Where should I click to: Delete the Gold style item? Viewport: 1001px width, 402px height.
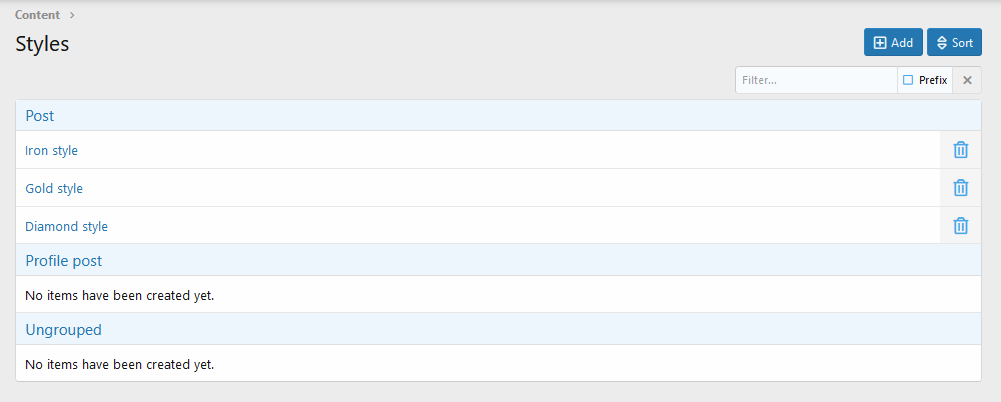960,188
